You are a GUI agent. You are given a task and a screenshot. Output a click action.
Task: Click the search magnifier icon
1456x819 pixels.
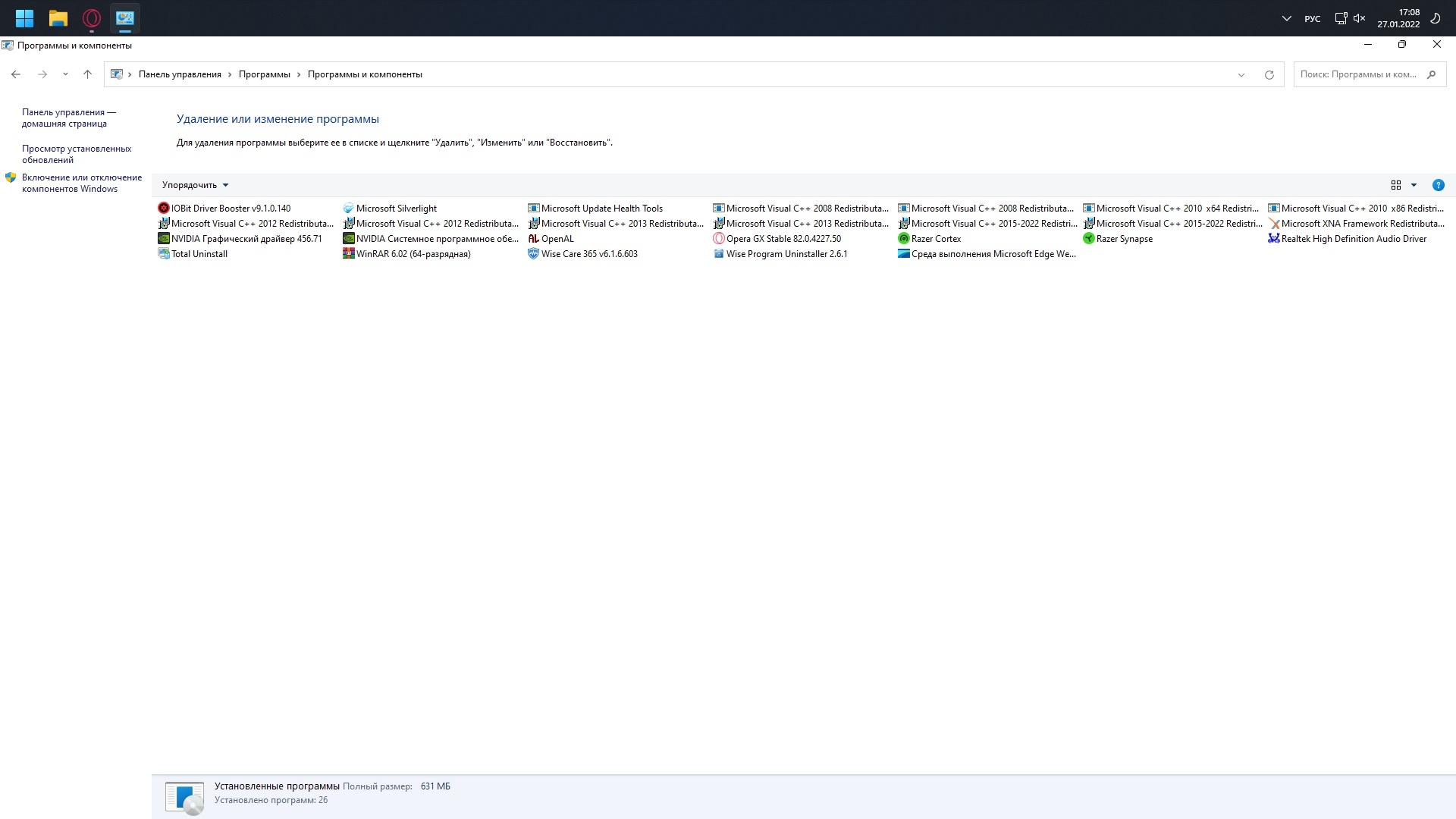[1431, 74]
